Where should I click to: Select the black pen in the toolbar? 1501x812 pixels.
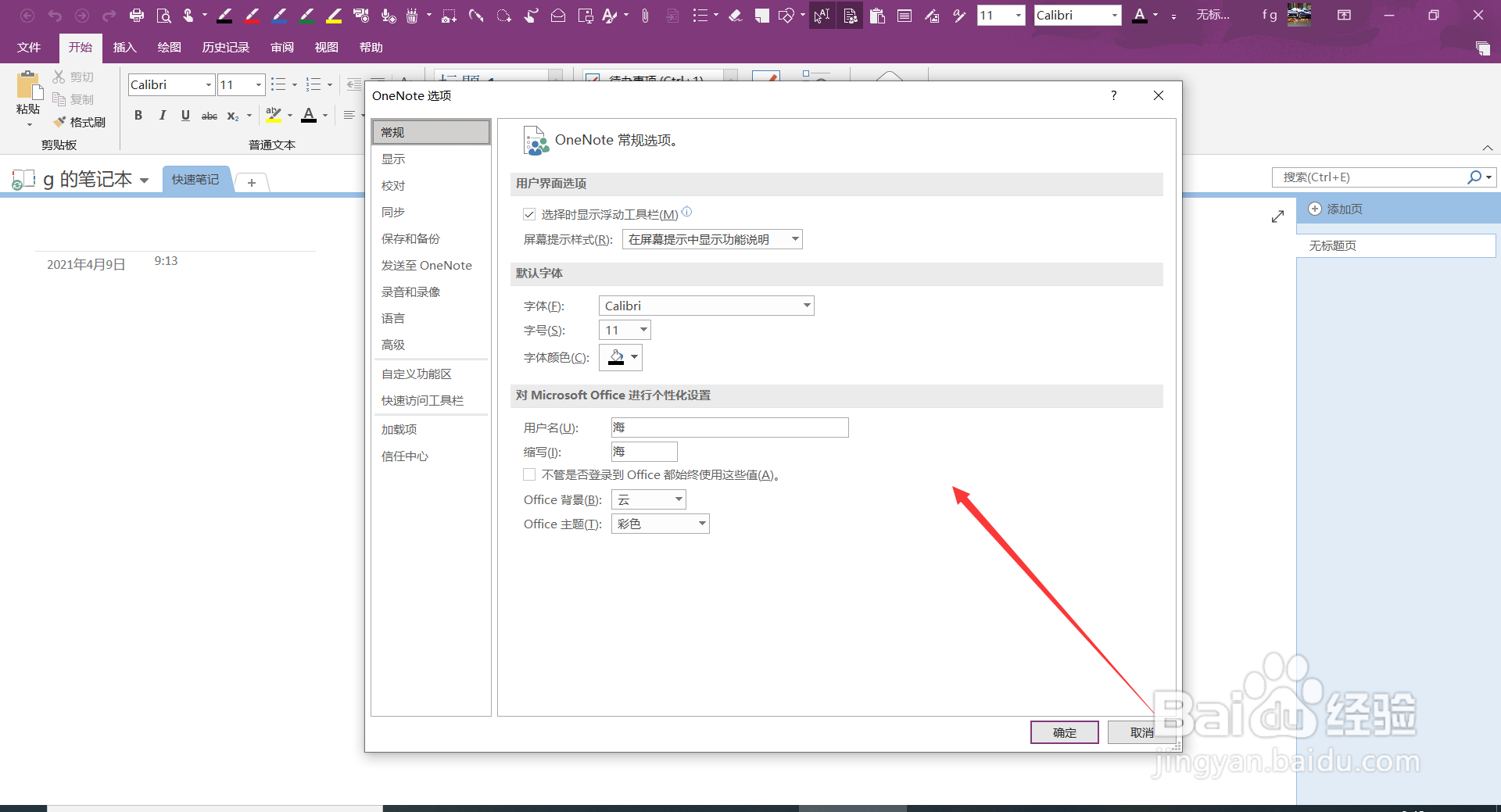[225, 15]
